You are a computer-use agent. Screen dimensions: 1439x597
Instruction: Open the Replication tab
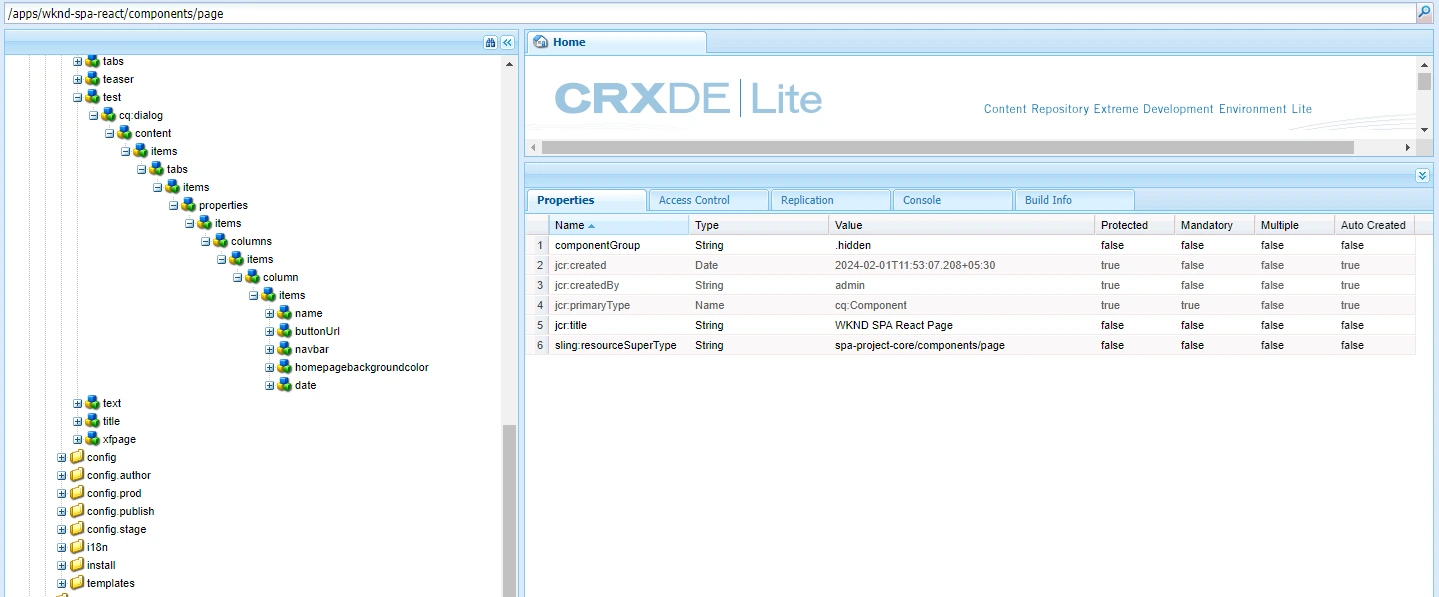coord(829,200)
